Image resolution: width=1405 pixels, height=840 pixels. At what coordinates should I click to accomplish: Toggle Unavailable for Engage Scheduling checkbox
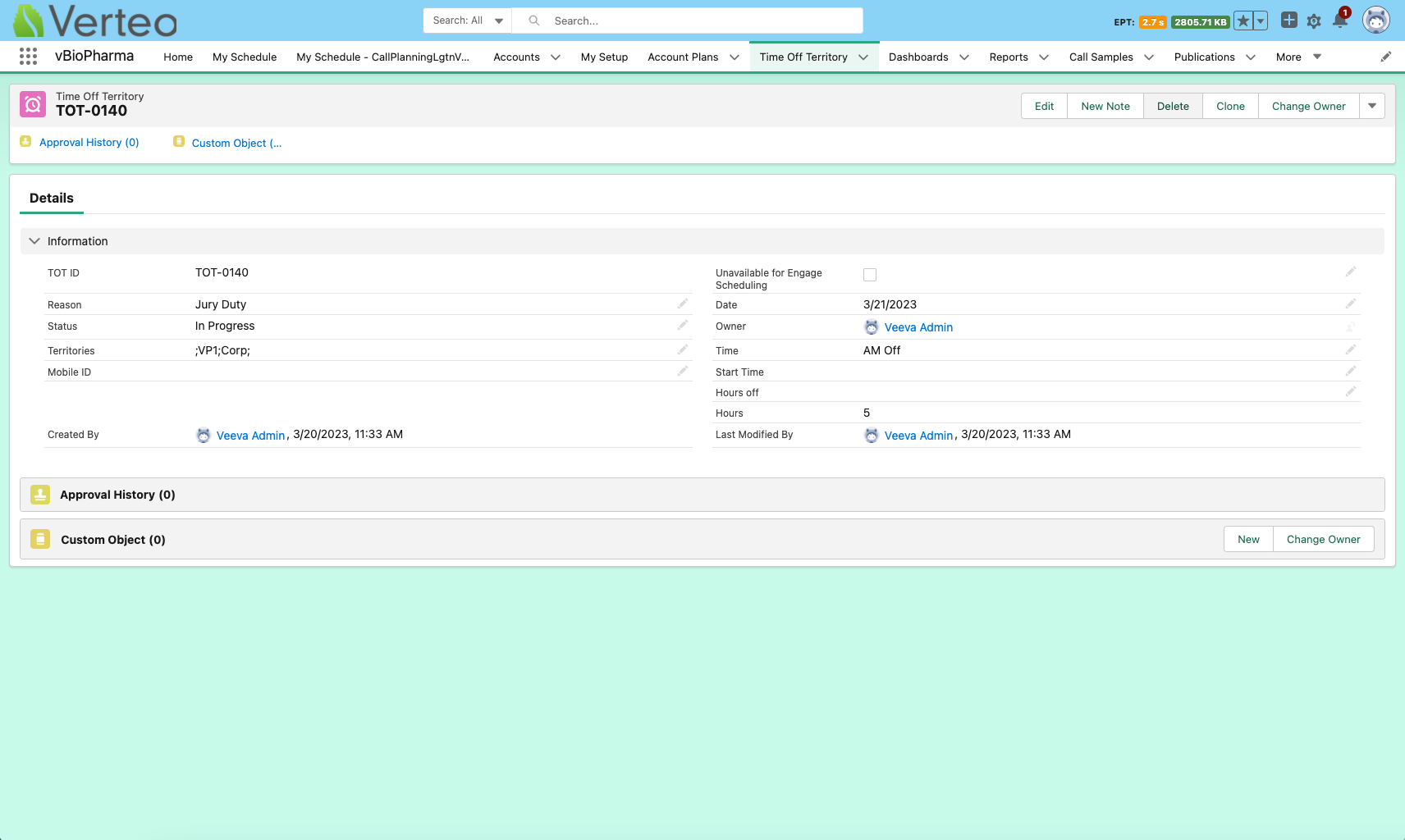click(x=870, y=275)
